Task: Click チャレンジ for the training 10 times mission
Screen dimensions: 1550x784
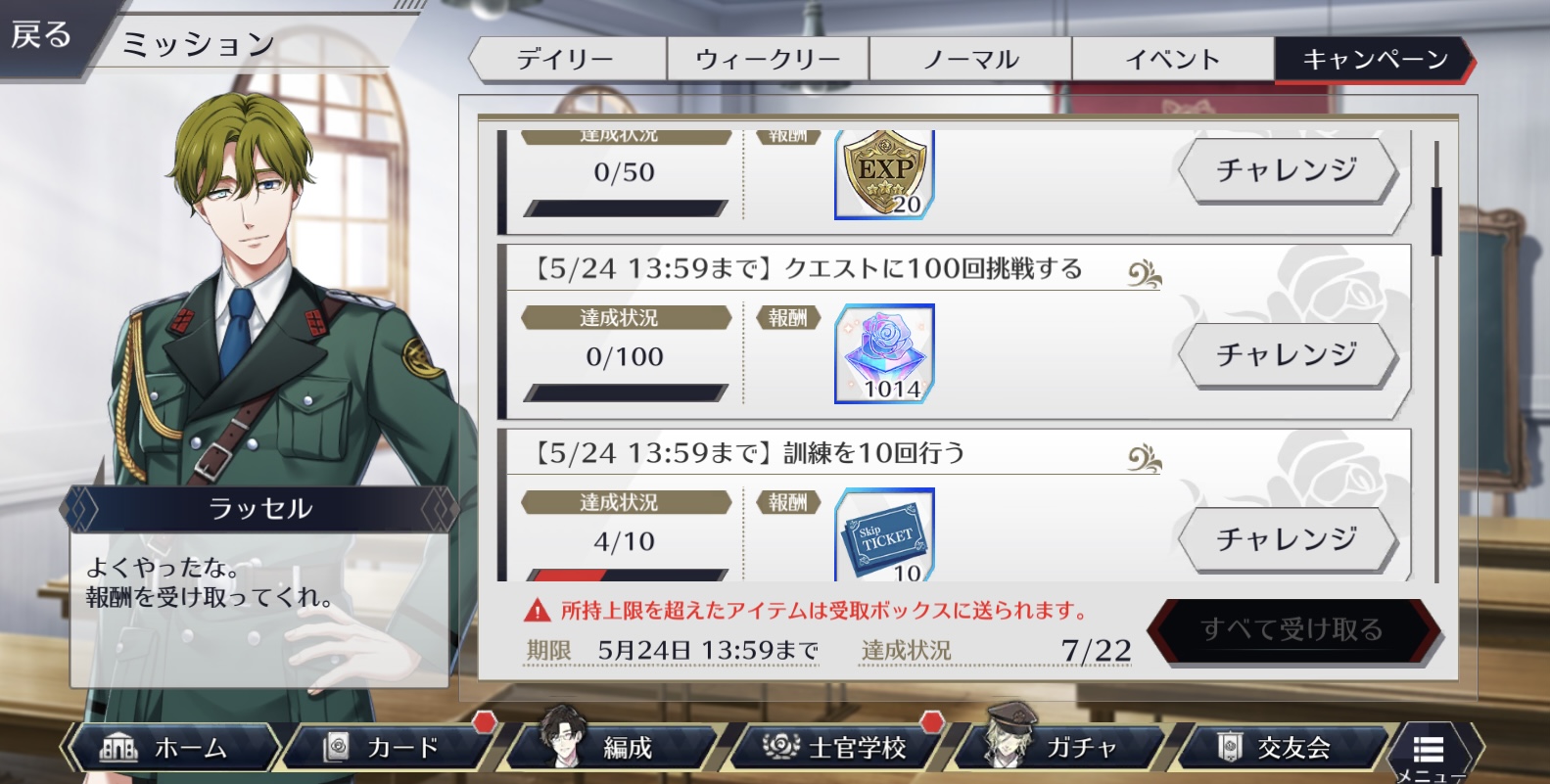Action: 1288,538
